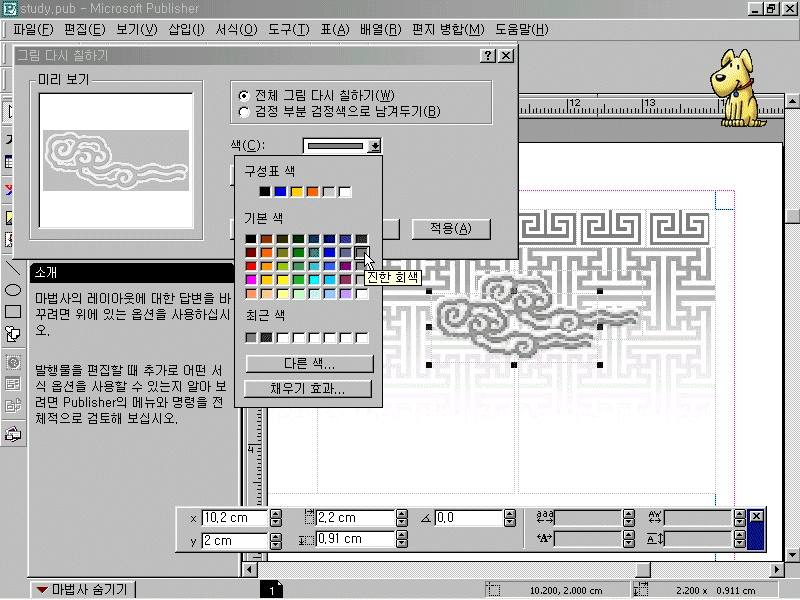Close the Measurement toolbar with its X
The image size is (800, 600).
click(757, 516)
